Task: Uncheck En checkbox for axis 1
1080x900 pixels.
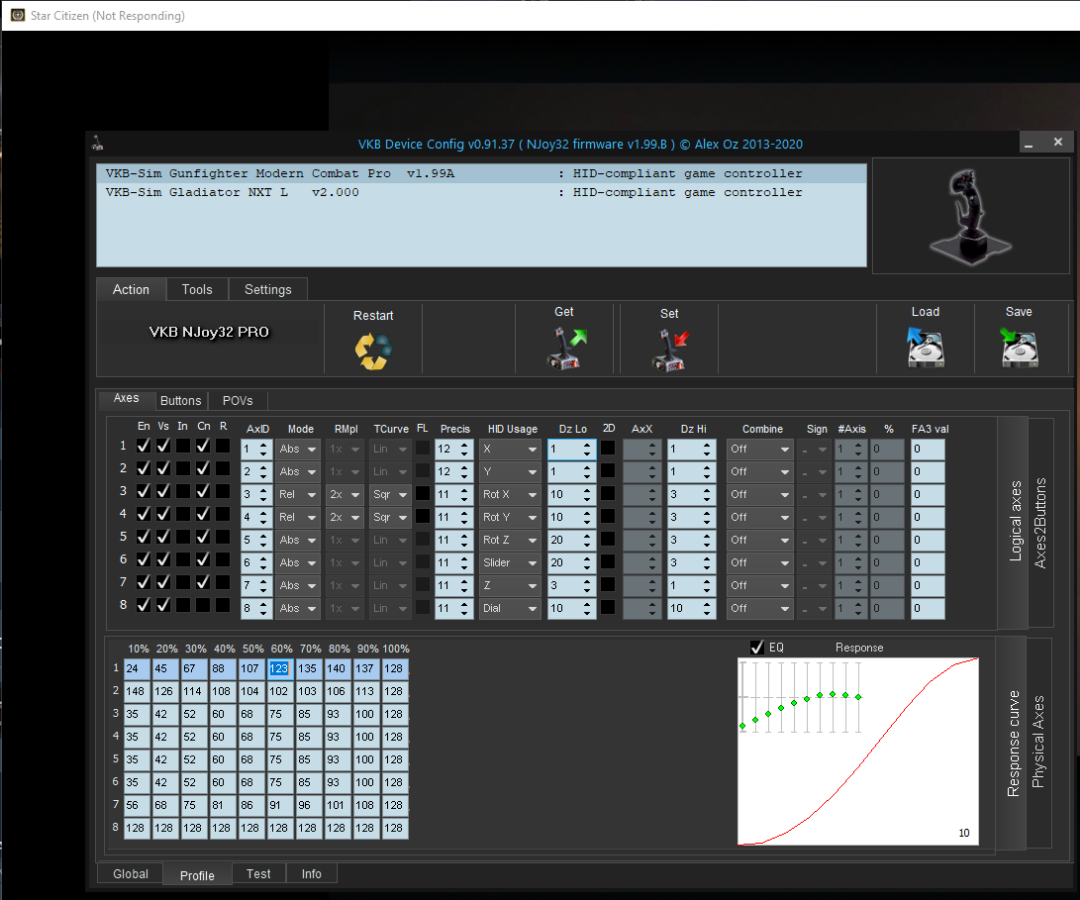Action: click(x=144, y=446)
